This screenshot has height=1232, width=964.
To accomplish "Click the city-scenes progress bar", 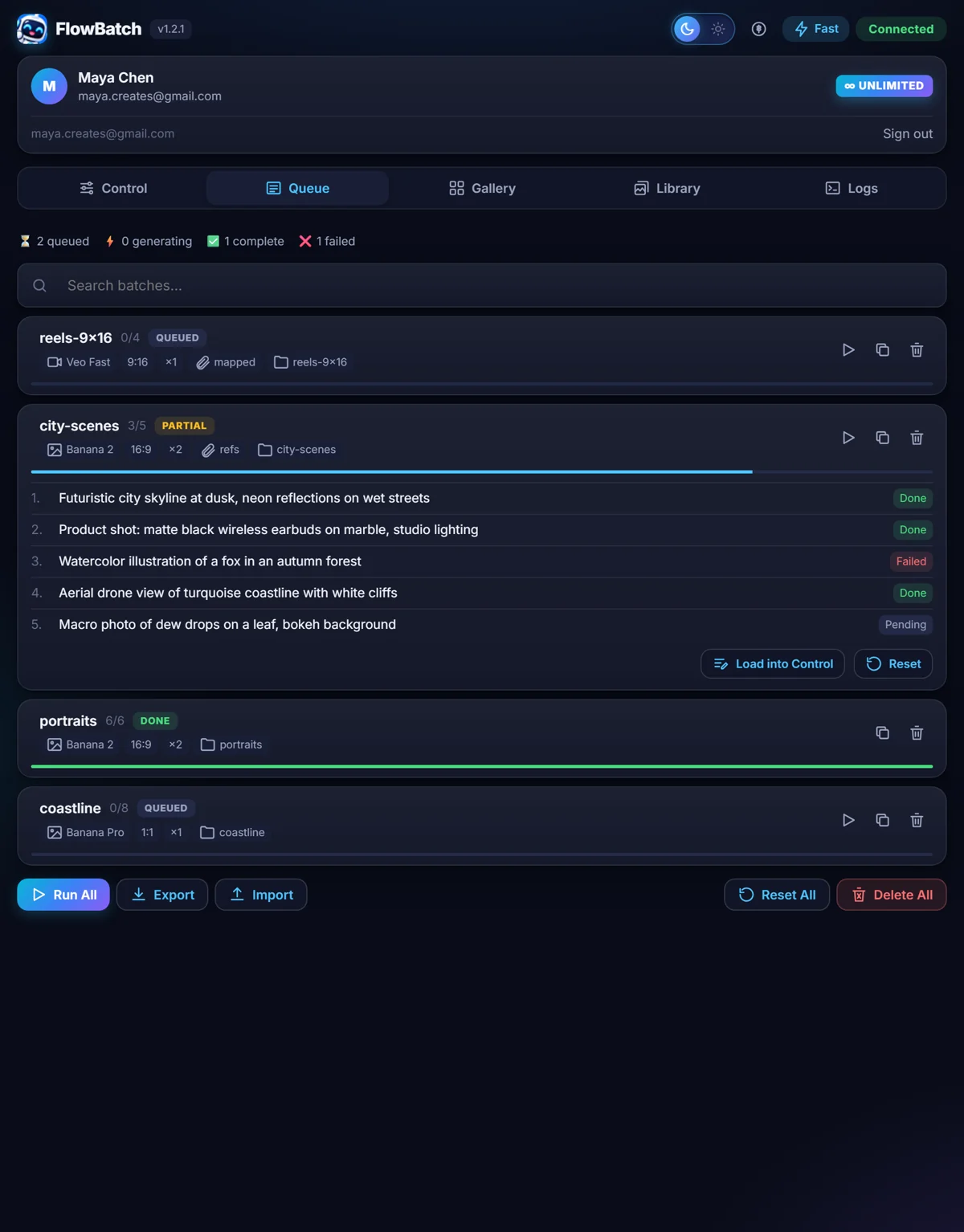I will [x=482, y=472].
